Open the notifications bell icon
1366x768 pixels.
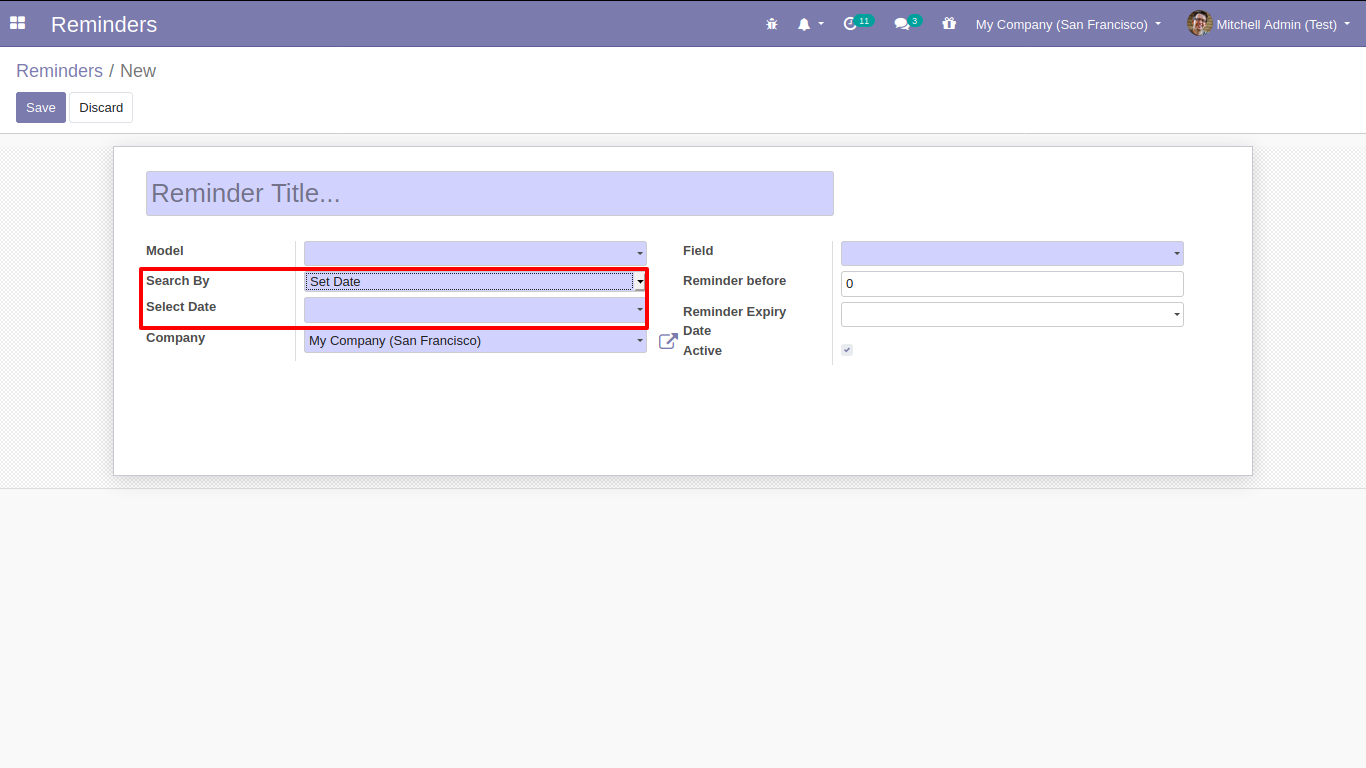pos(804,24)
